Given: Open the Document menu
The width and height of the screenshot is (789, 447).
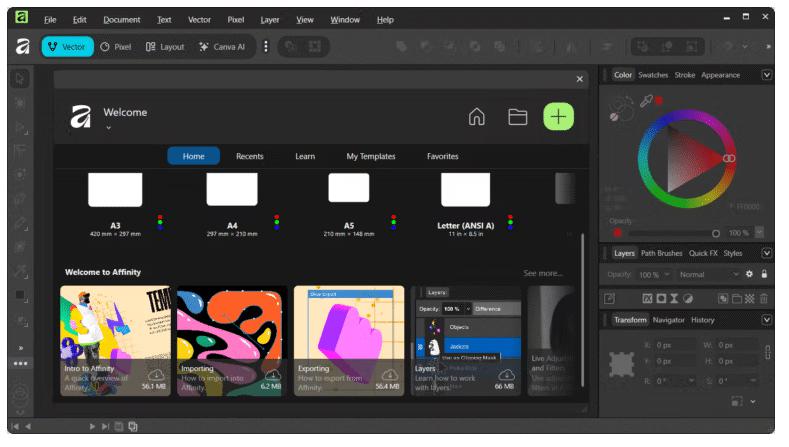Looking at the screenshot, I should coord(121,20).
